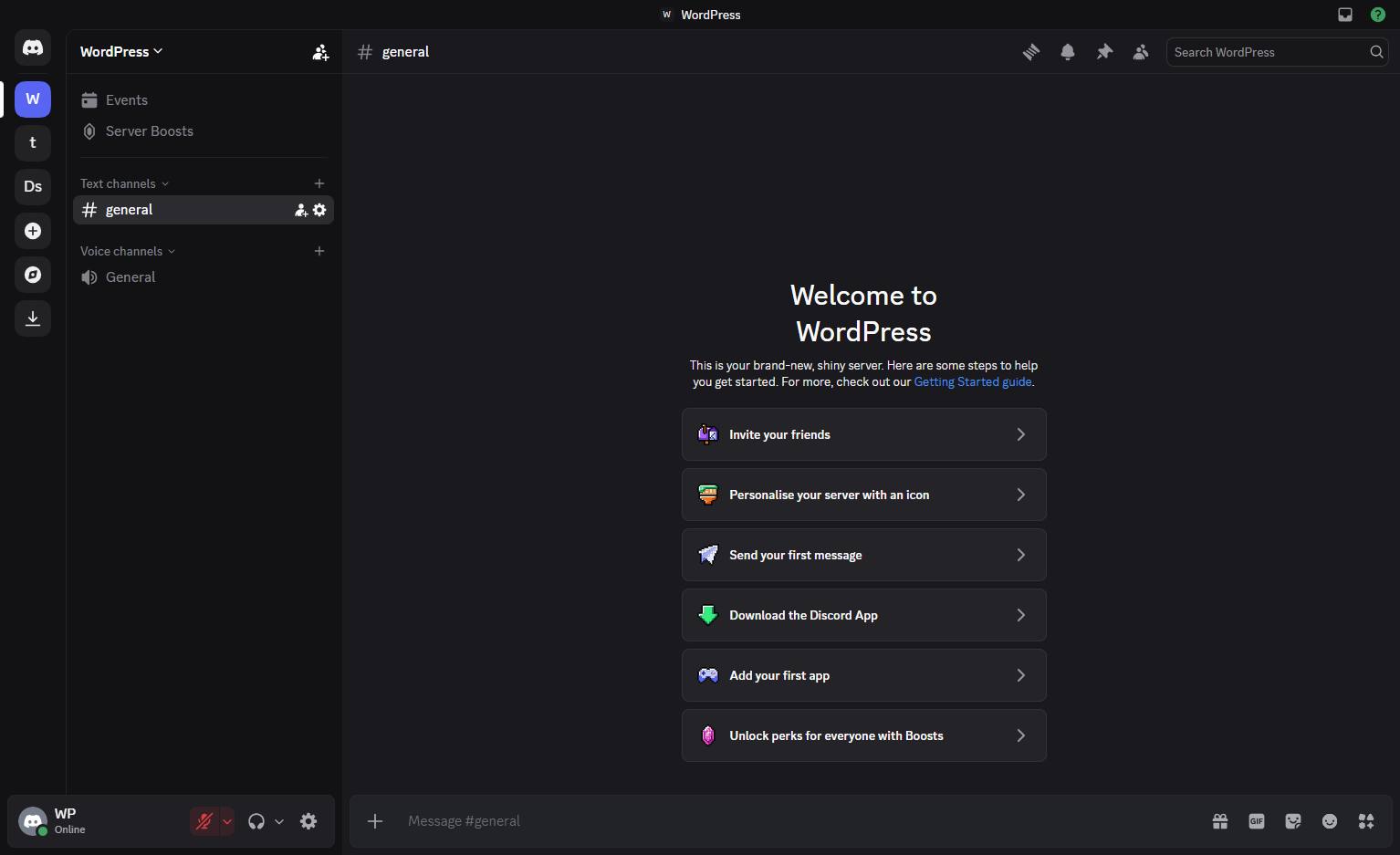This screenshot has height=855, width=1400.
Task: Open WordPress server name dropdown
Action: tap(121, 52)
